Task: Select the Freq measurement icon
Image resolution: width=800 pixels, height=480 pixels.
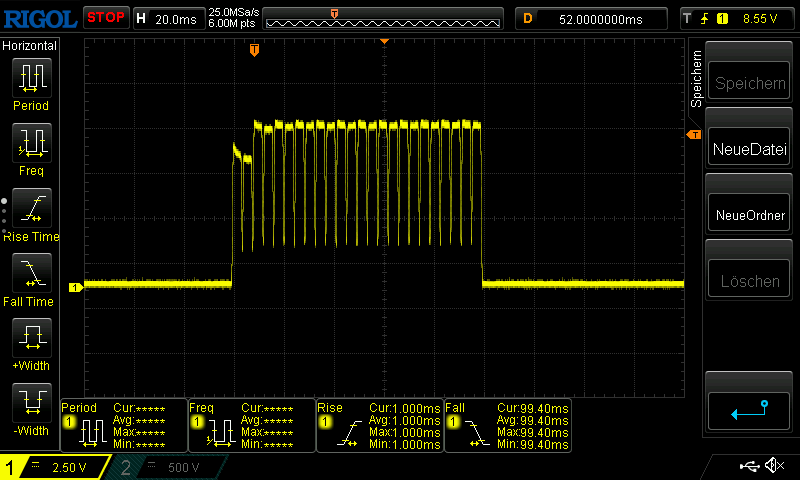Action: pyautogui.click(x=30, y=144)
